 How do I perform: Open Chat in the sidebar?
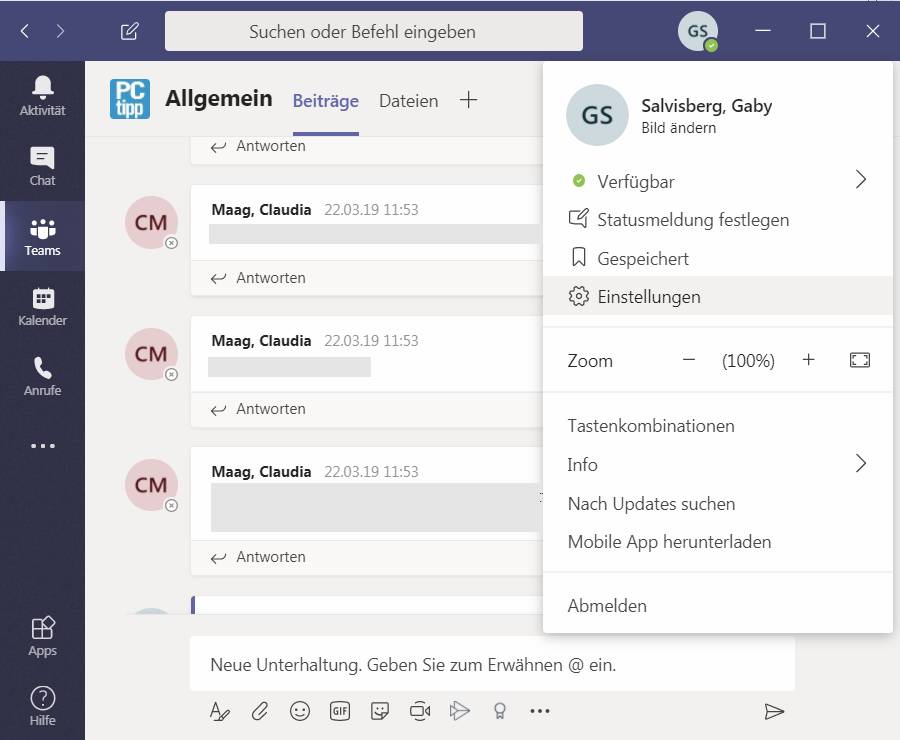click(42, 166)
